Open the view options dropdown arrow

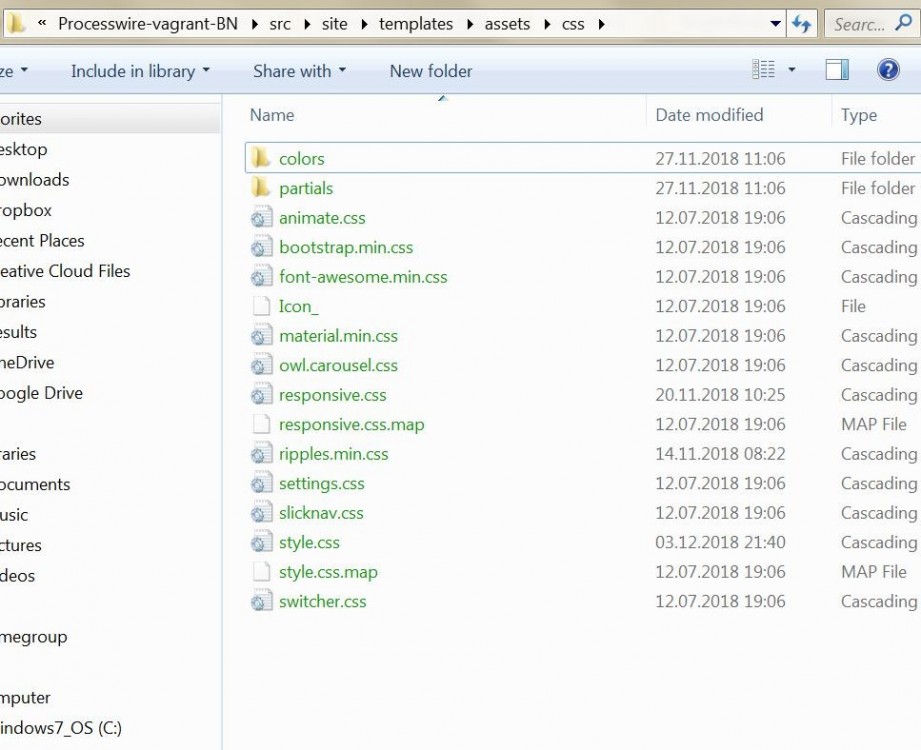(792, 70)
